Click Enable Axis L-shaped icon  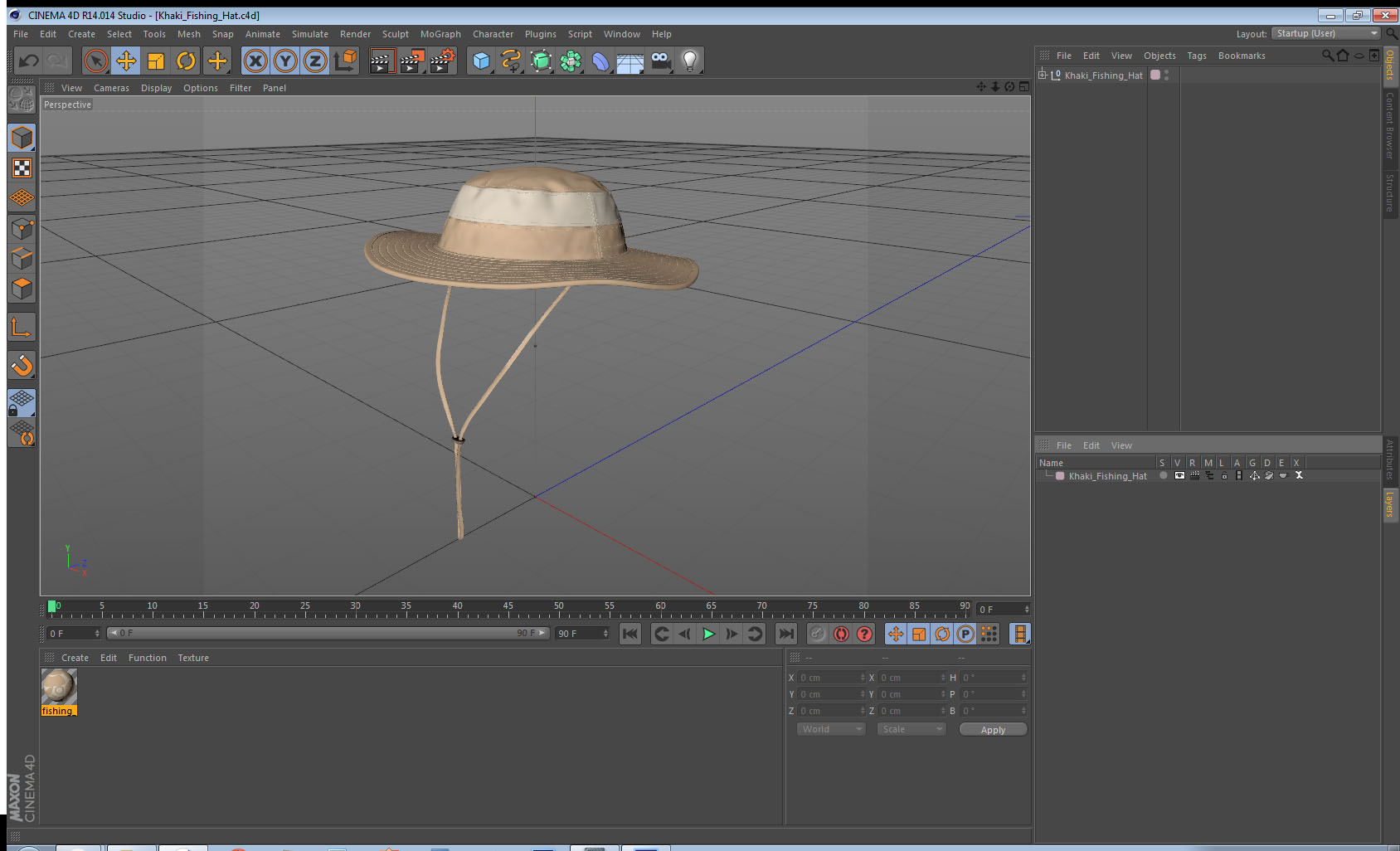click(x=22, y=327)
